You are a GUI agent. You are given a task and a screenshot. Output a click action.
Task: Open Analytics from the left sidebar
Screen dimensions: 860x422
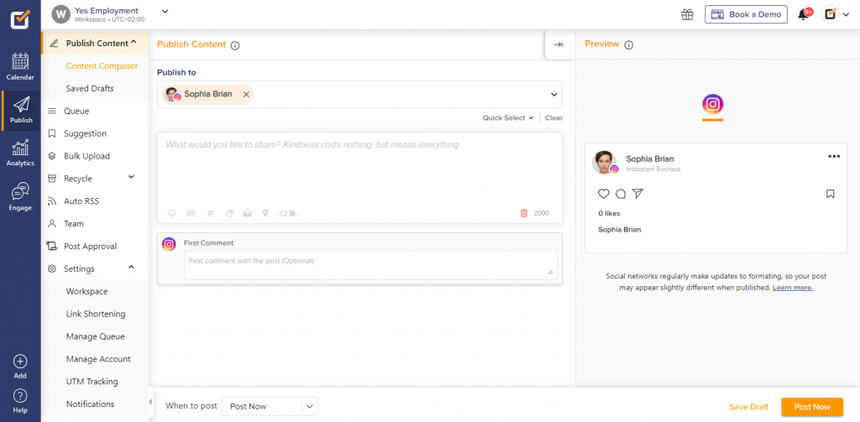20,152
